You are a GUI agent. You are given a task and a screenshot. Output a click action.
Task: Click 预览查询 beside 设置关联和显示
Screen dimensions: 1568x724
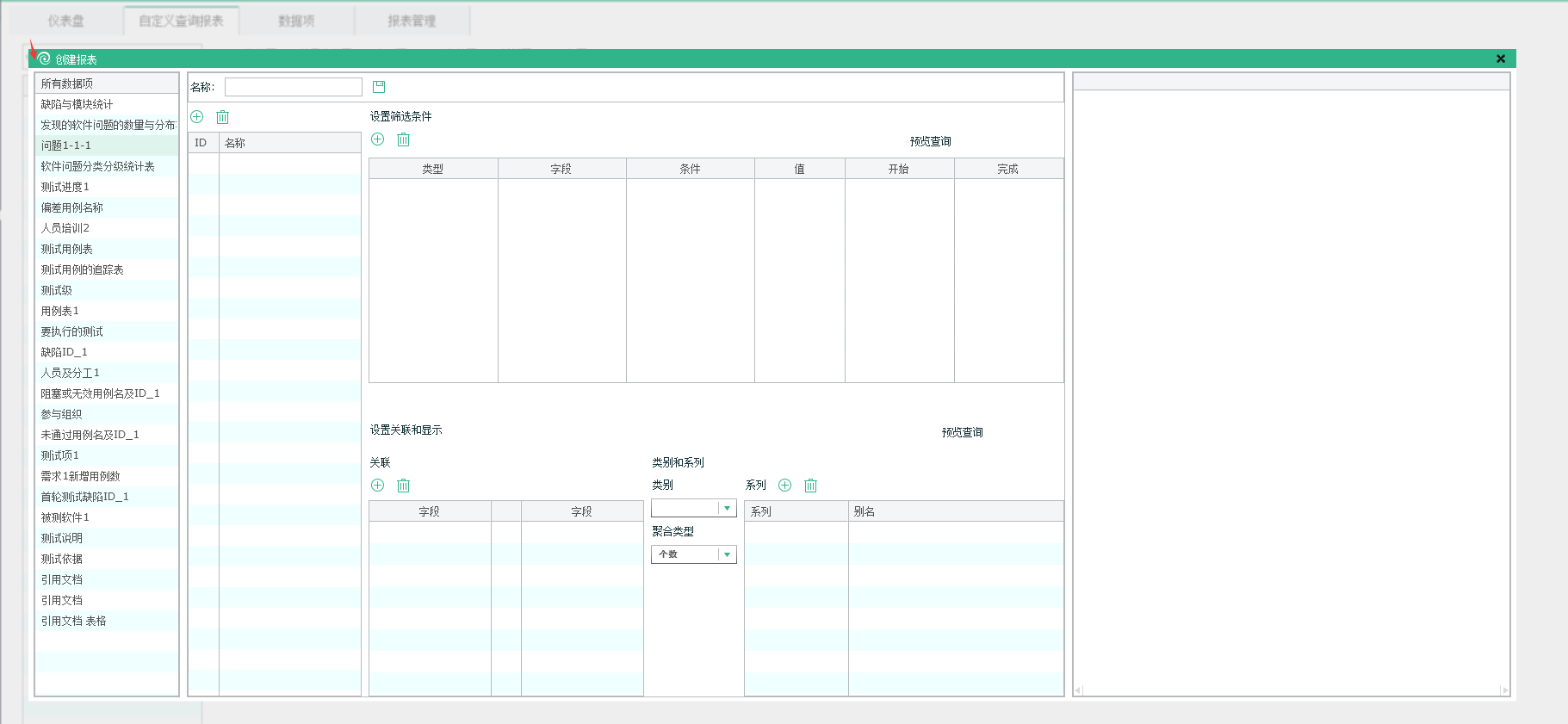coord(962,432)
